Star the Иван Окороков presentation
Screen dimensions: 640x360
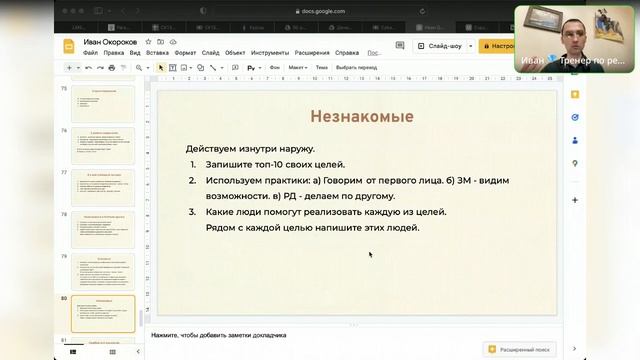click(x=148, y=42)
